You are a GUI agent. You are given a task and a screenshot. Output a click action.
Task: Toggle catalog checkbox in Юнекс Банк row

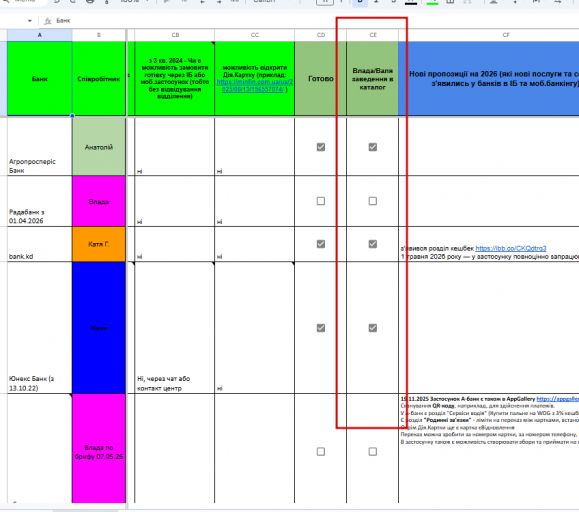373,328
